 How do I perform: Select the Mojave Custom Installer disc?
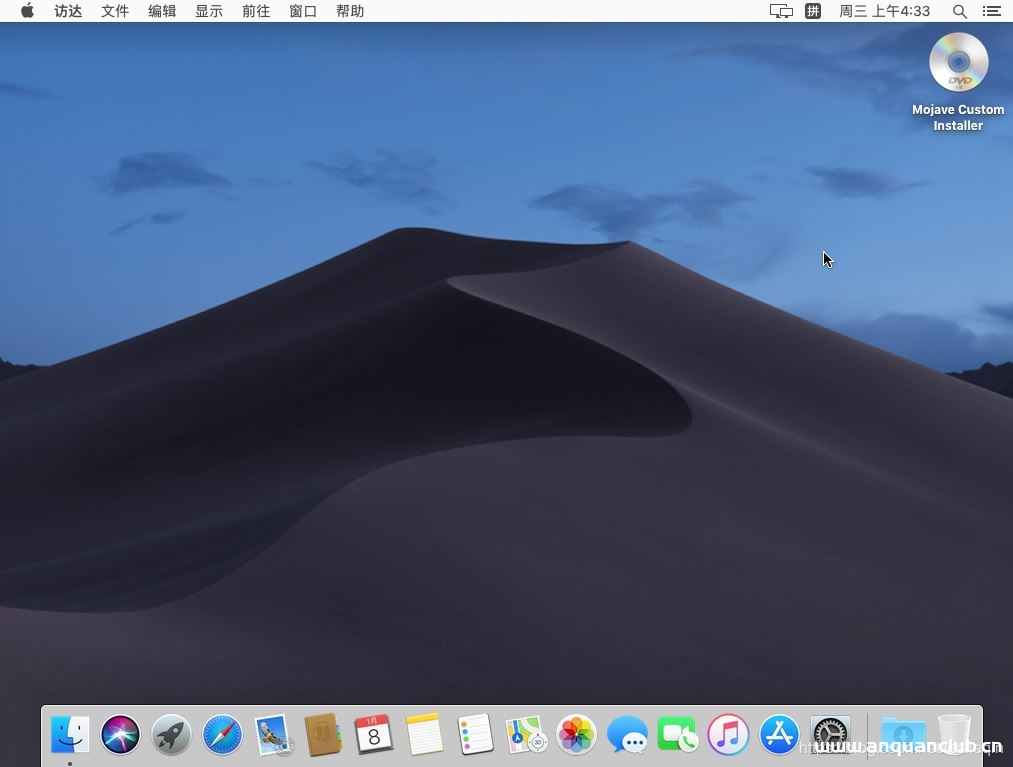958,63
